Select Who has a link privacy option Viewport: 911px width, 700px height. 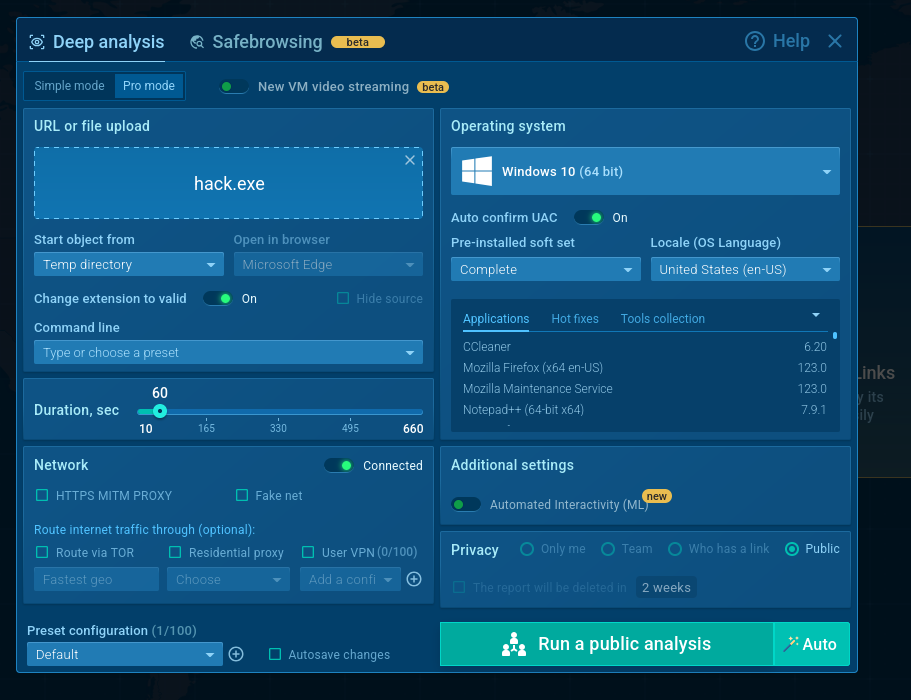click(x=675, y=549)
